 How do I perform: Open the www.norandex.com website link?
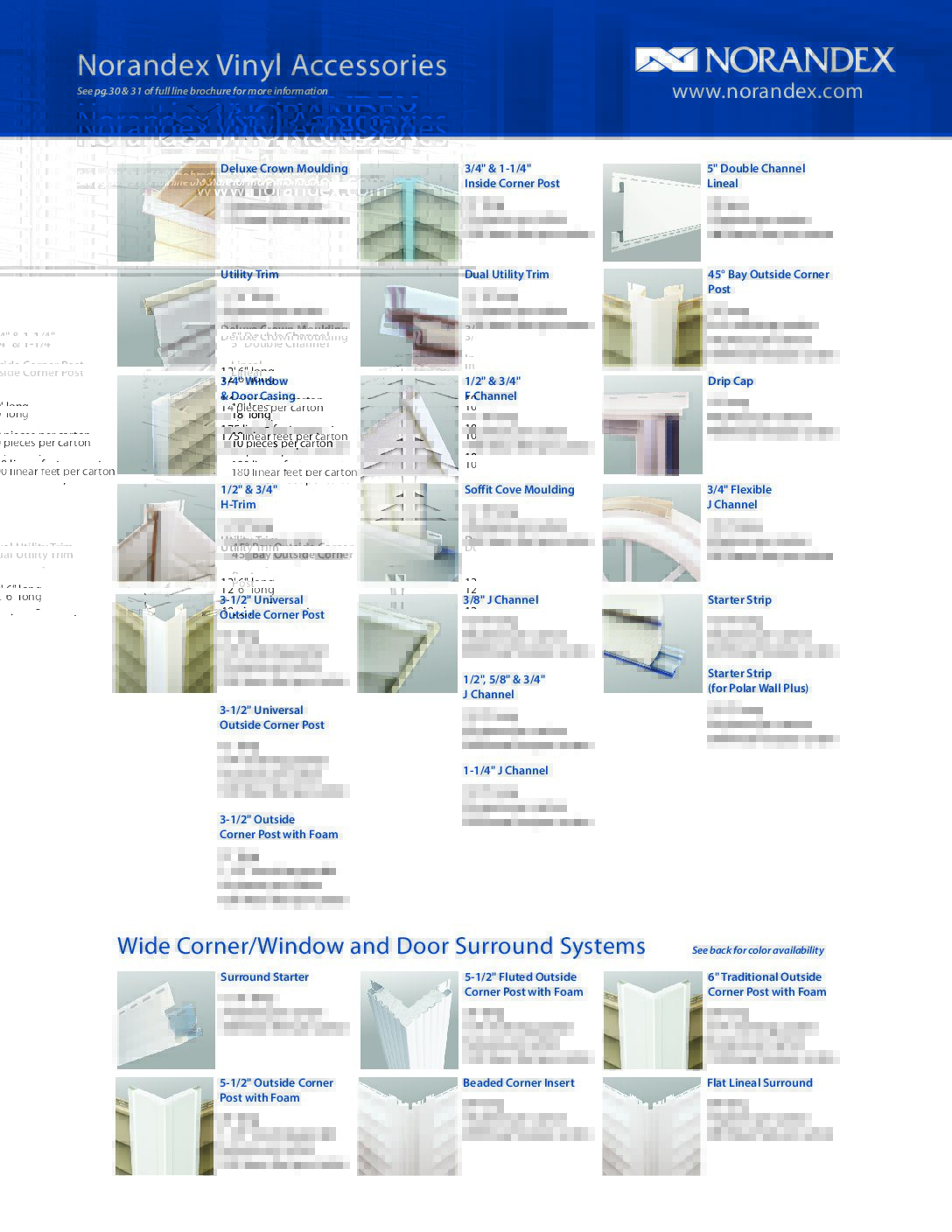click(x=766, y=92)
